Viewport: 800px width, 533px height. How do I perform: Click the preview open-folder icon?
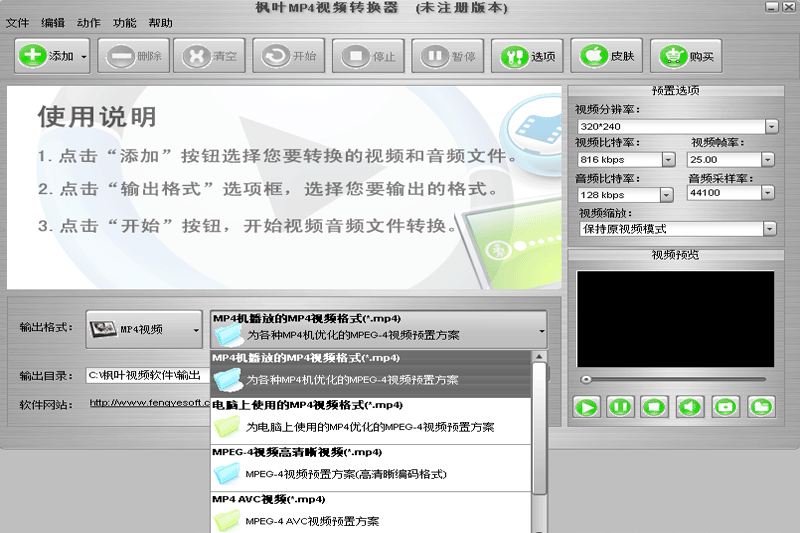click(x=761, y=407)
